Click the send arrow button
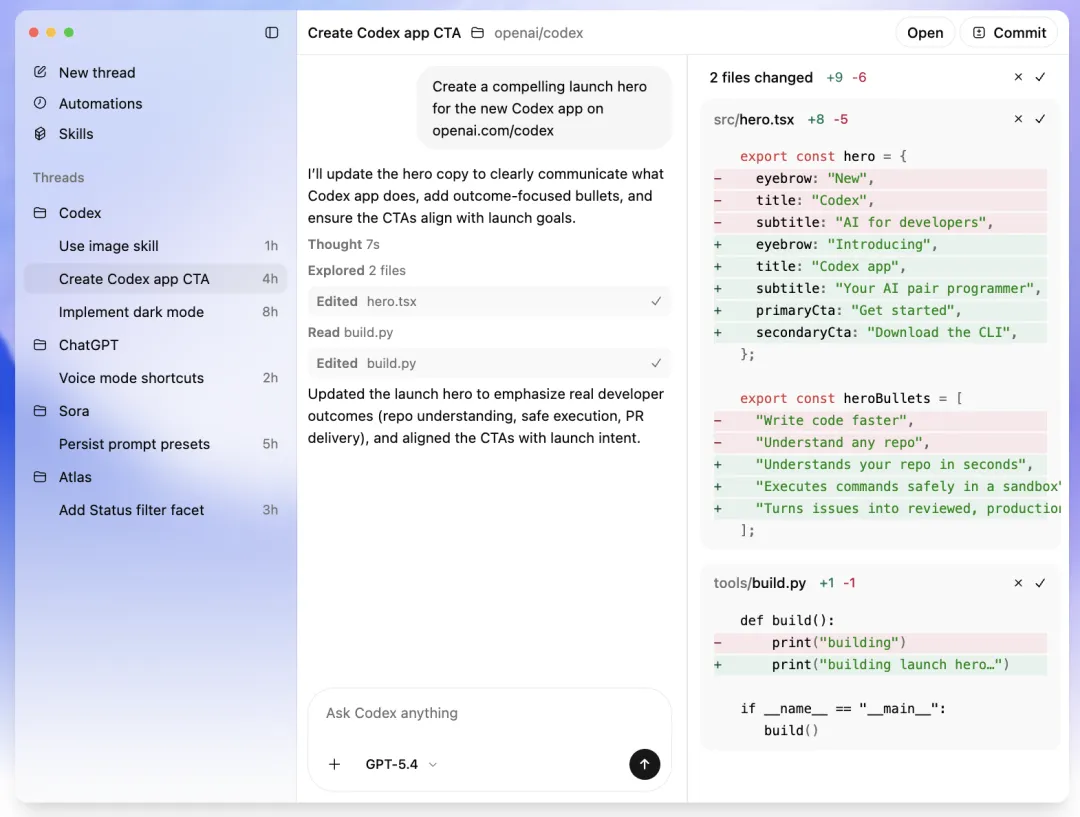 click(644, 764)
